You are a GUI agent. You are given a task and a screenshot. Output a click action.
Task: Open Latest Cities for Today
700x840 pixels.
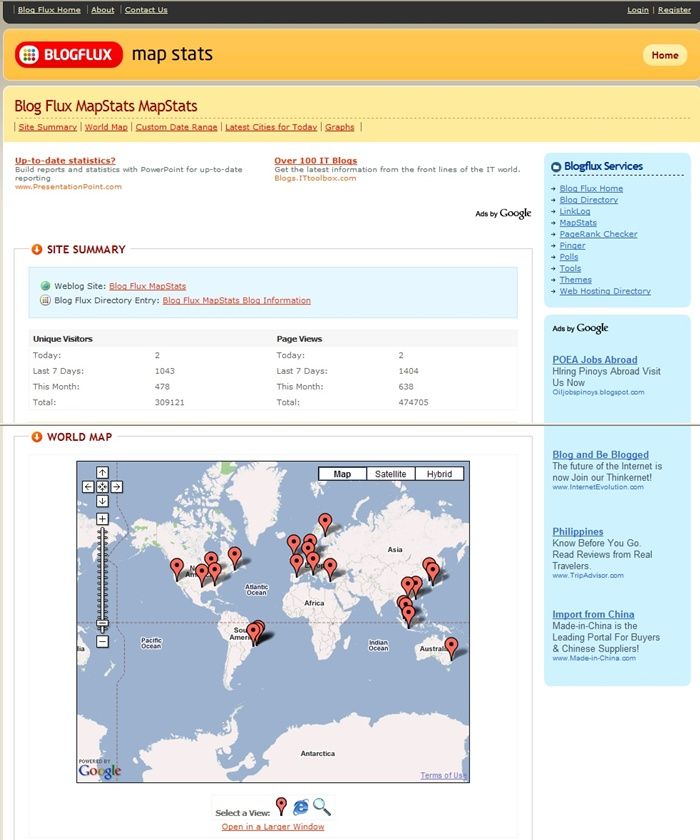coord(271,127)
